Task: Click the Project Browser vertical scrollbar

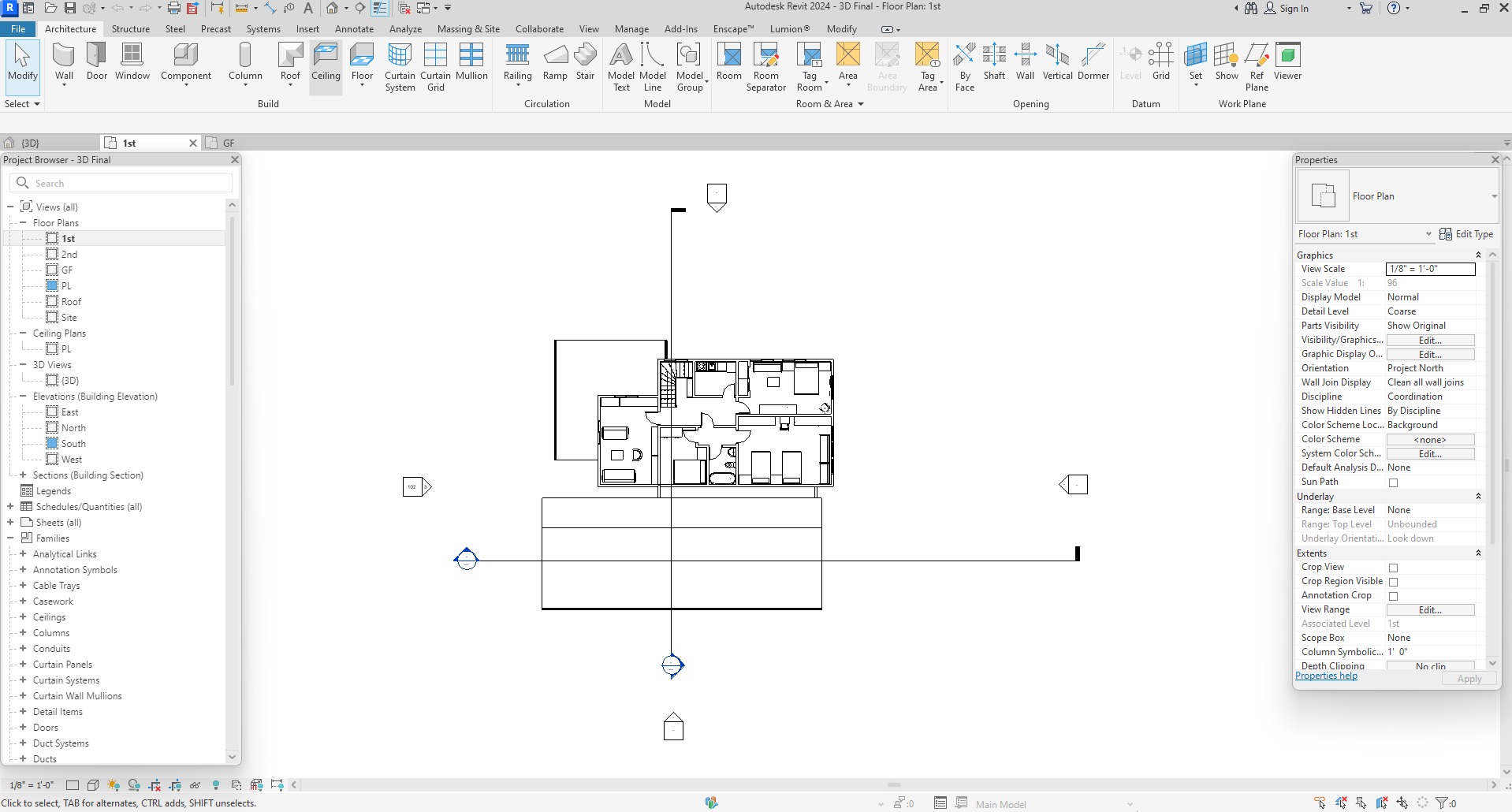Action: pyautogui.click(x=232, y=300)
